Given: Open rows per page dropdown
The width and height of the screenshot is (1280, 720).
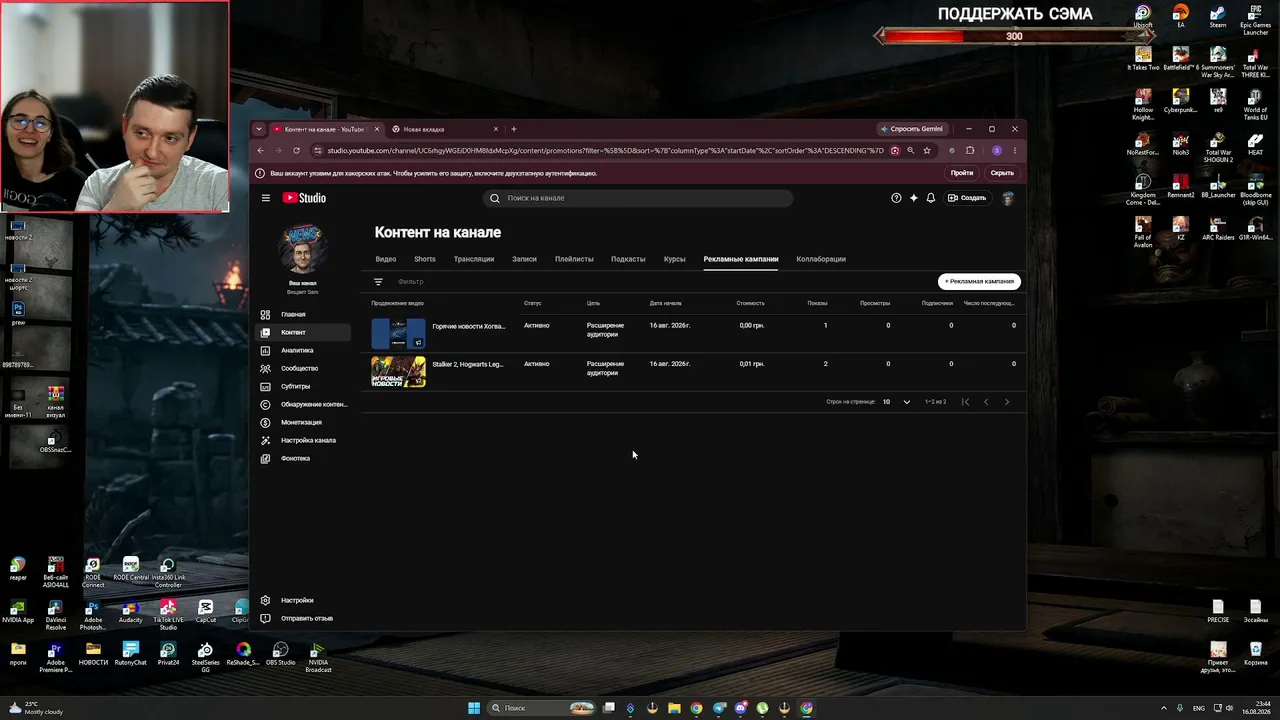Looking at the screenshot, I should [x=896, y=402].
